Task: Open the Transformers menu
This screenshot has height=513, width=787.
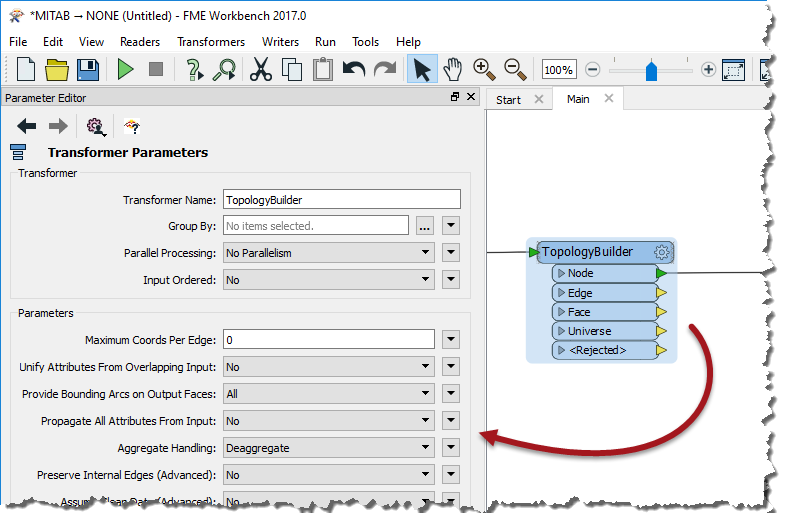Action: pos(211,42)
